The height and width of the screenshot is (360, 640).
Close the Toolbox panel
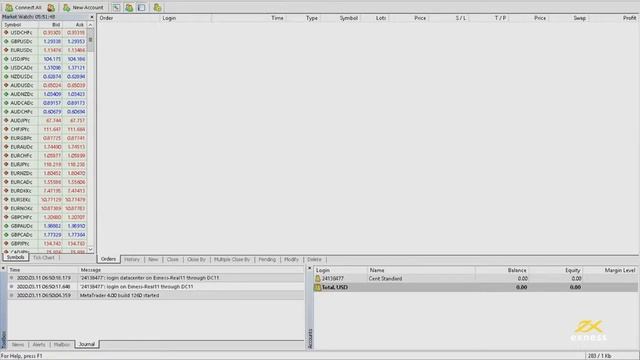3,268
